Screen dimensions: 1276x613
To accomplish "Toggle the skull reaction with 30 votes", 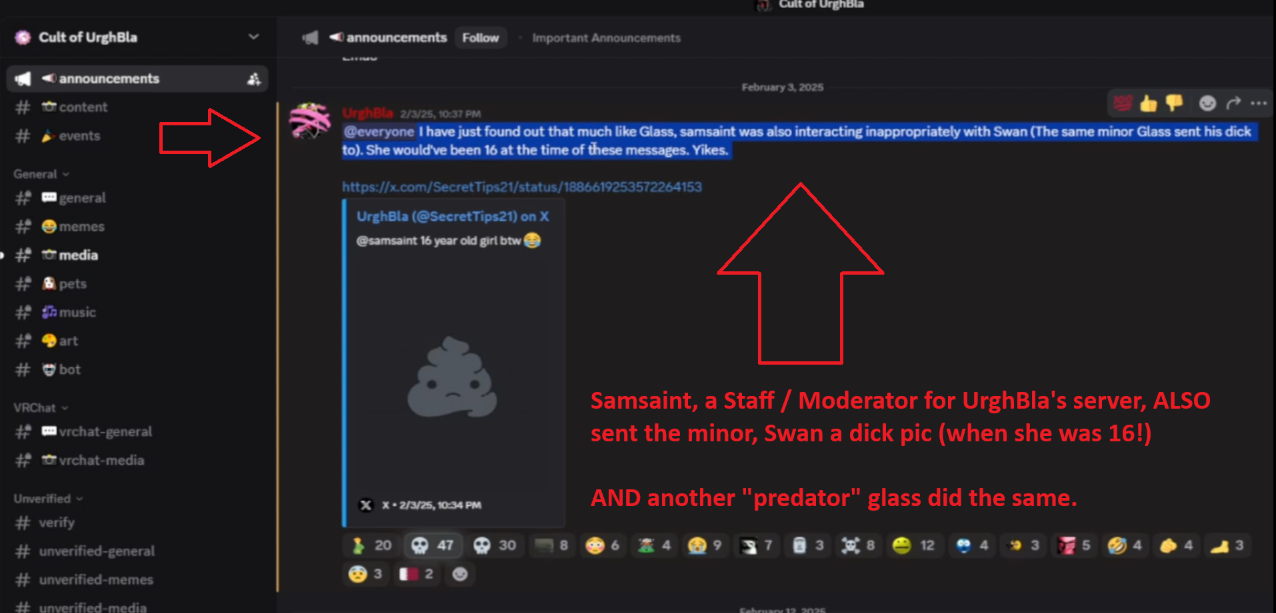I will click(x=494, y=545).
